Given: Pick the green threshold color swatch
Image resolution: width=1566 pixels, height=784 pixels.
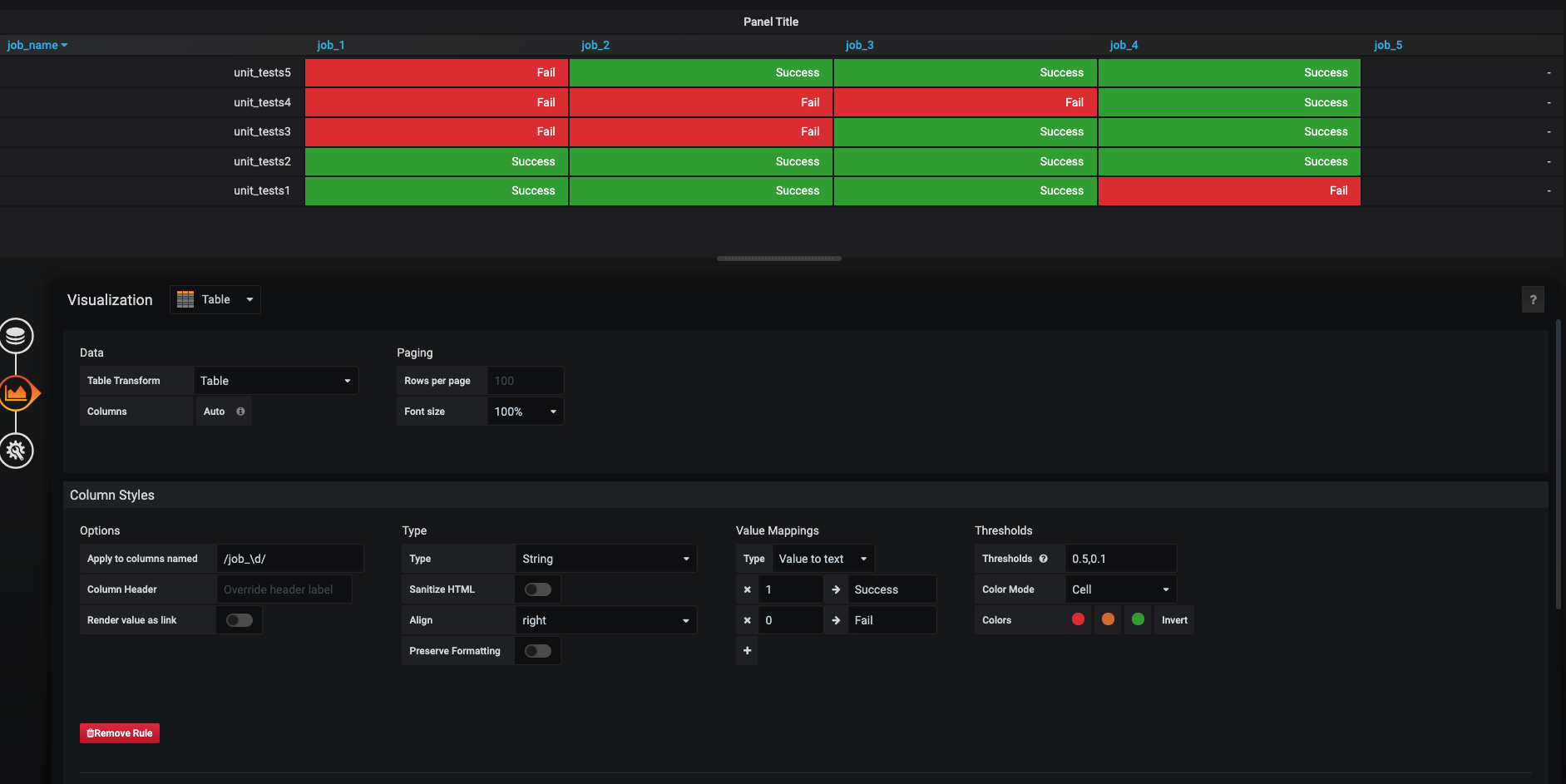Looking at the screenshot, I should coord(1138,619).
